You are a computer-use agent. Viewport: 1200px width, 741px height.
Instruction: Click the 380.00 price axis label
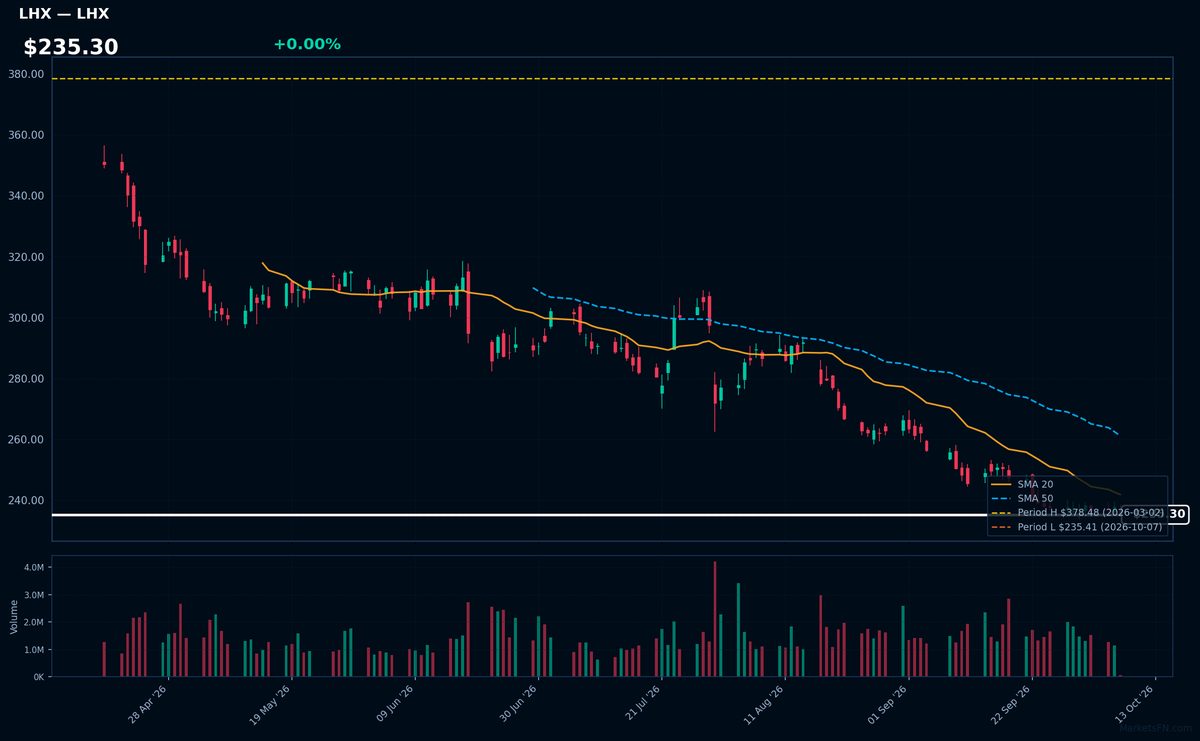pos(26,74)
